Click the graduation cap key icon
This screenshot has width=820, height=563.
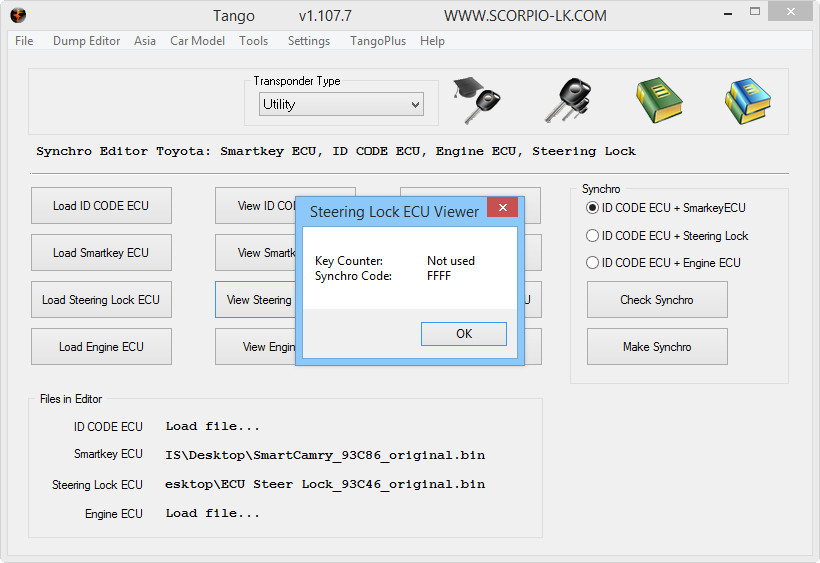point(476,100)
